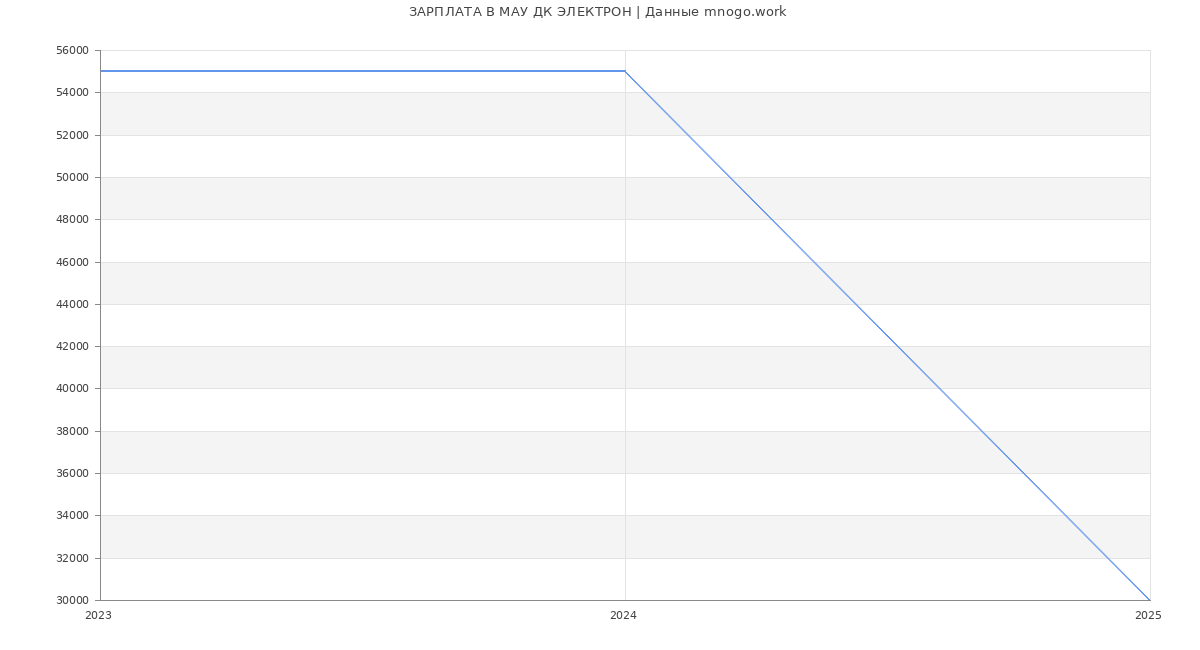The width and height of the screenshot is (1200, 650).
Task: Click the 42000 y-axis label
Action: click(72, 347)
